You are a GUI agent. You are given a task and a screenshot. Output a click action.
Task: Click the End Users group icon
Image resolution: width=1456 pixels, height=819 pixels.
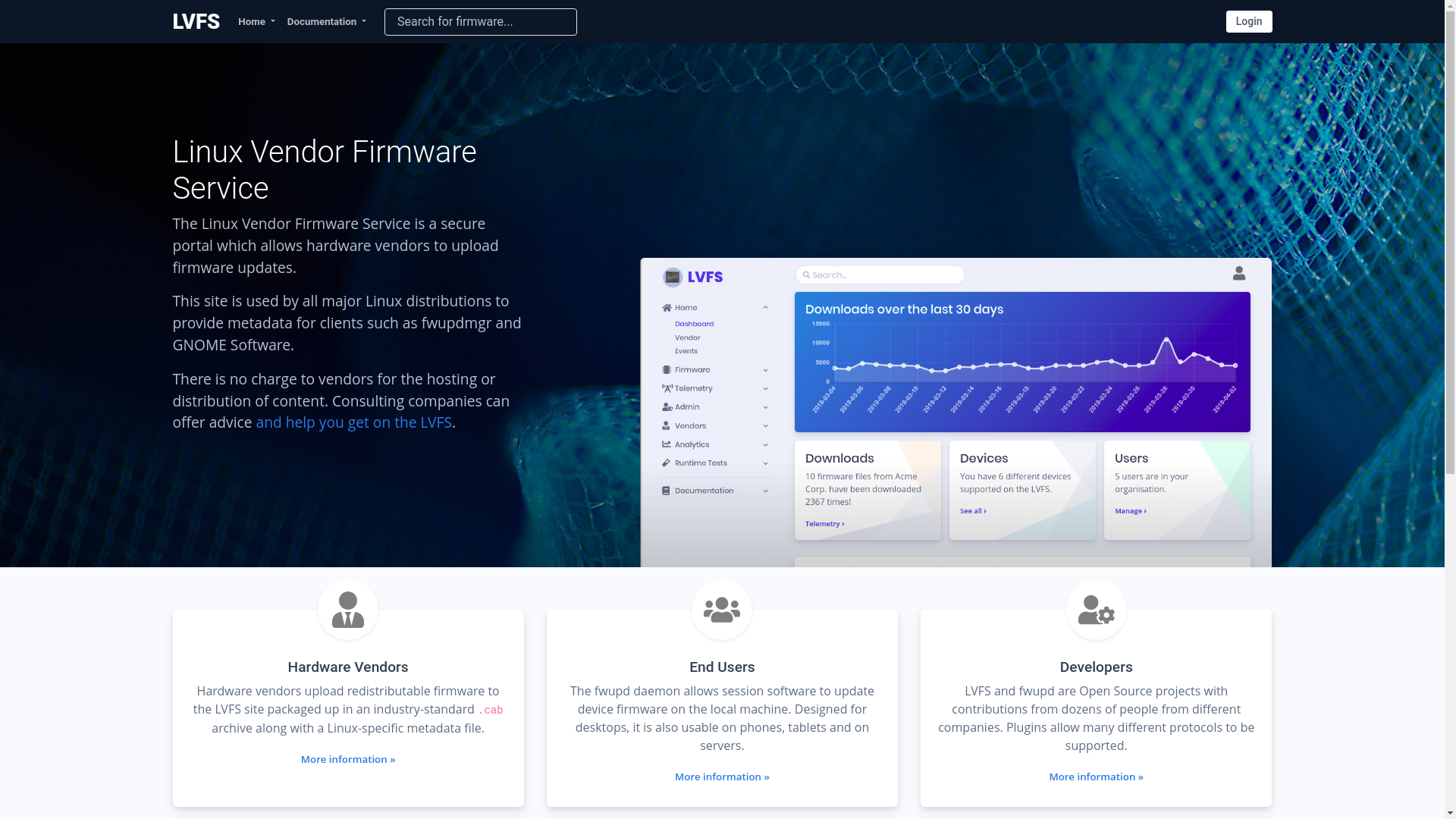point(722,610)
